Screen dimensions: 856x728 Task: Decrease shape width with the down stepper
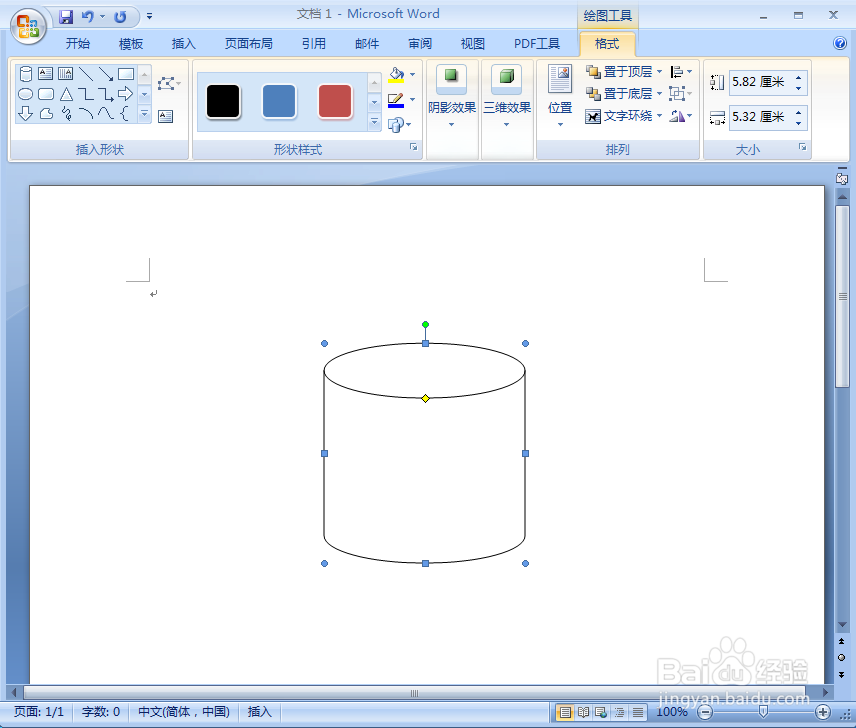point(799,123)
